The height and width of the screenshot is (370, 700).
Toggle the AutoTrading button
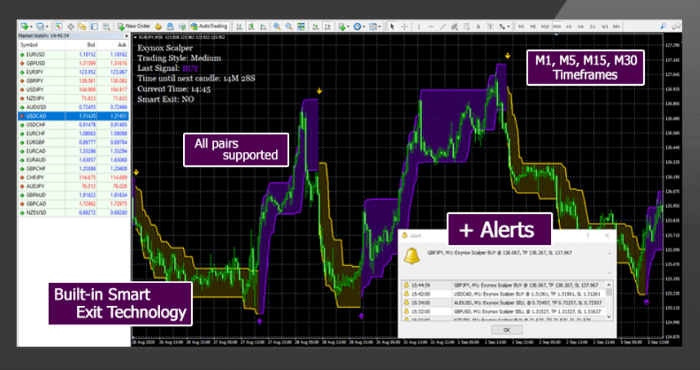pyautogui.click(x=209, y=26)
